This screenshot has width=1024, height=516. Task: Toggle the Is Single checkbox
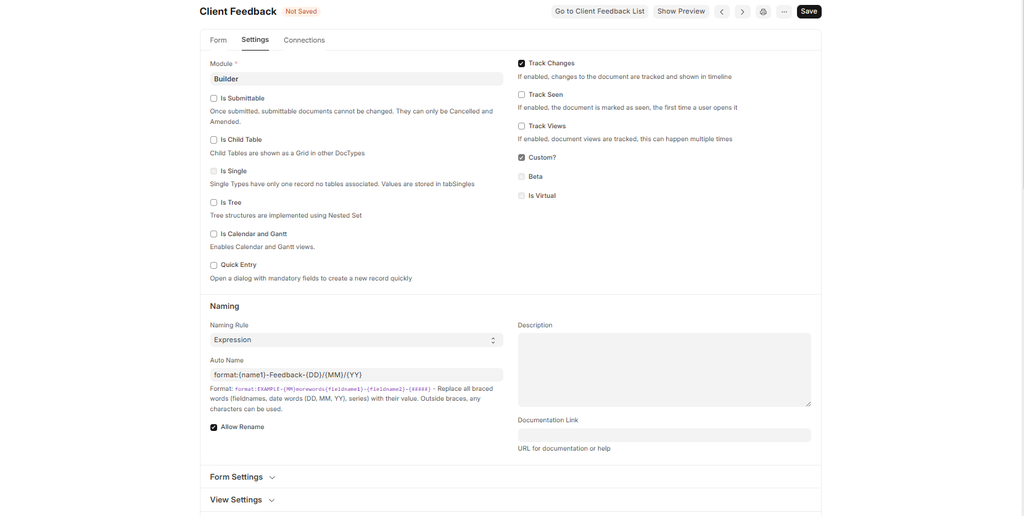(214, 171)
